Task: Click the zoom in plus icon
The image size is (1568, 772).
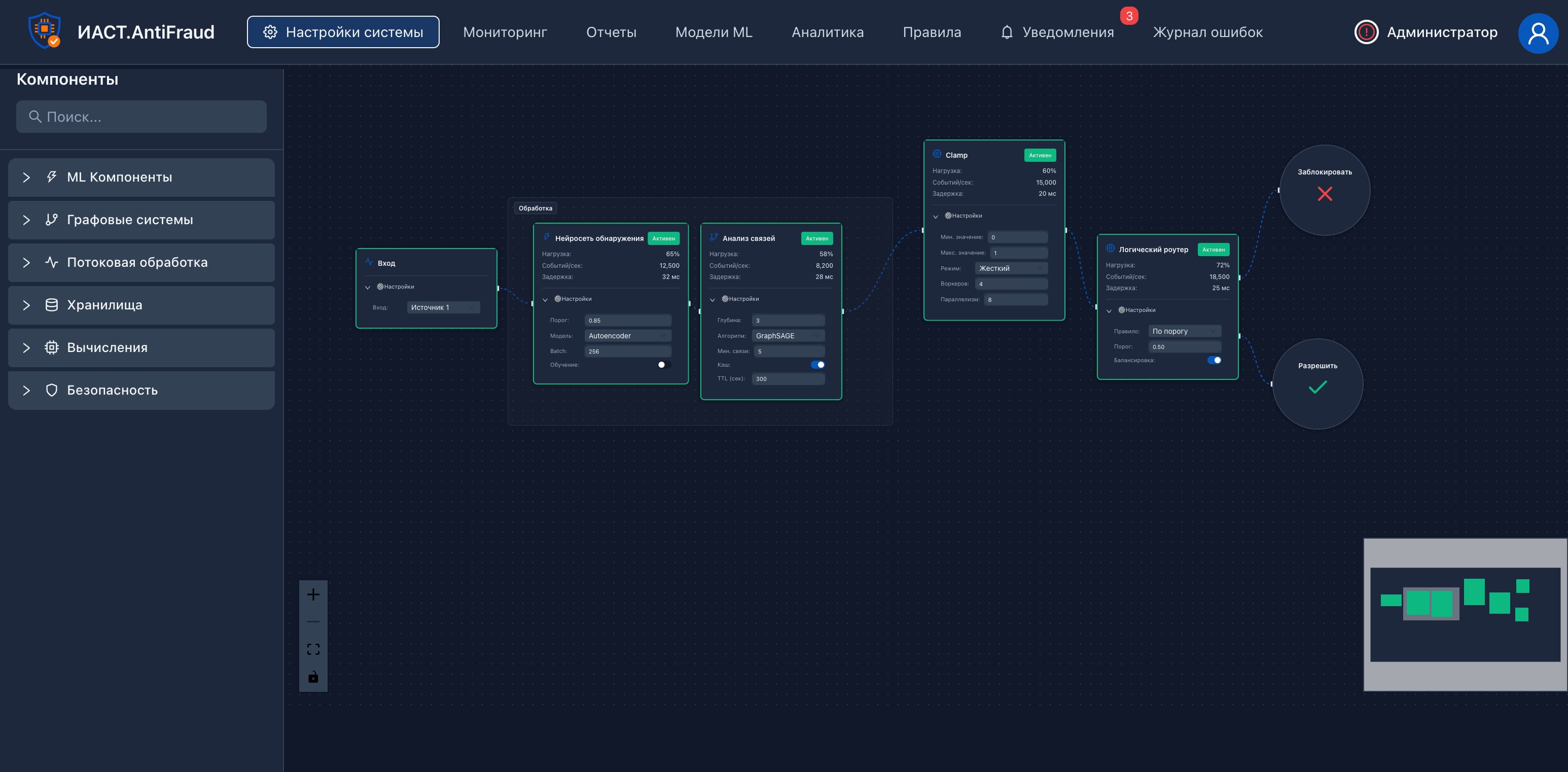Action: (313, 594)
